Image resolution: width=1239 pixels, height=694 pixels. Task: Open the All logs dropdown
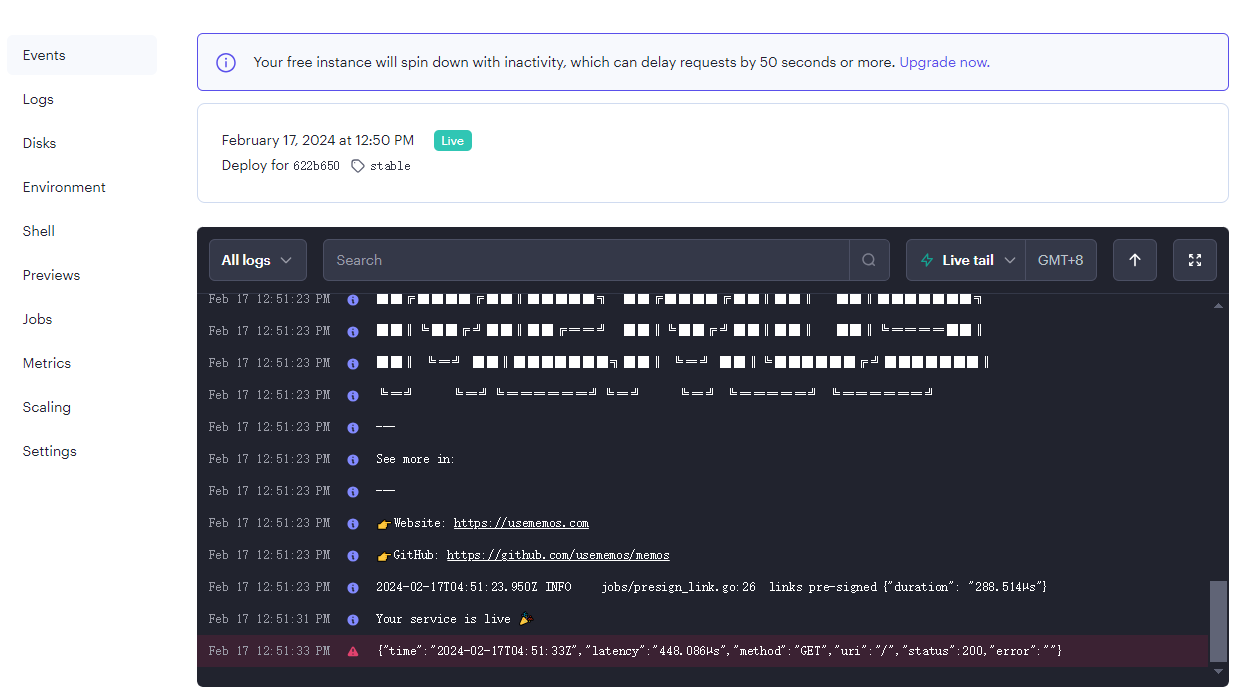[257, 260]
